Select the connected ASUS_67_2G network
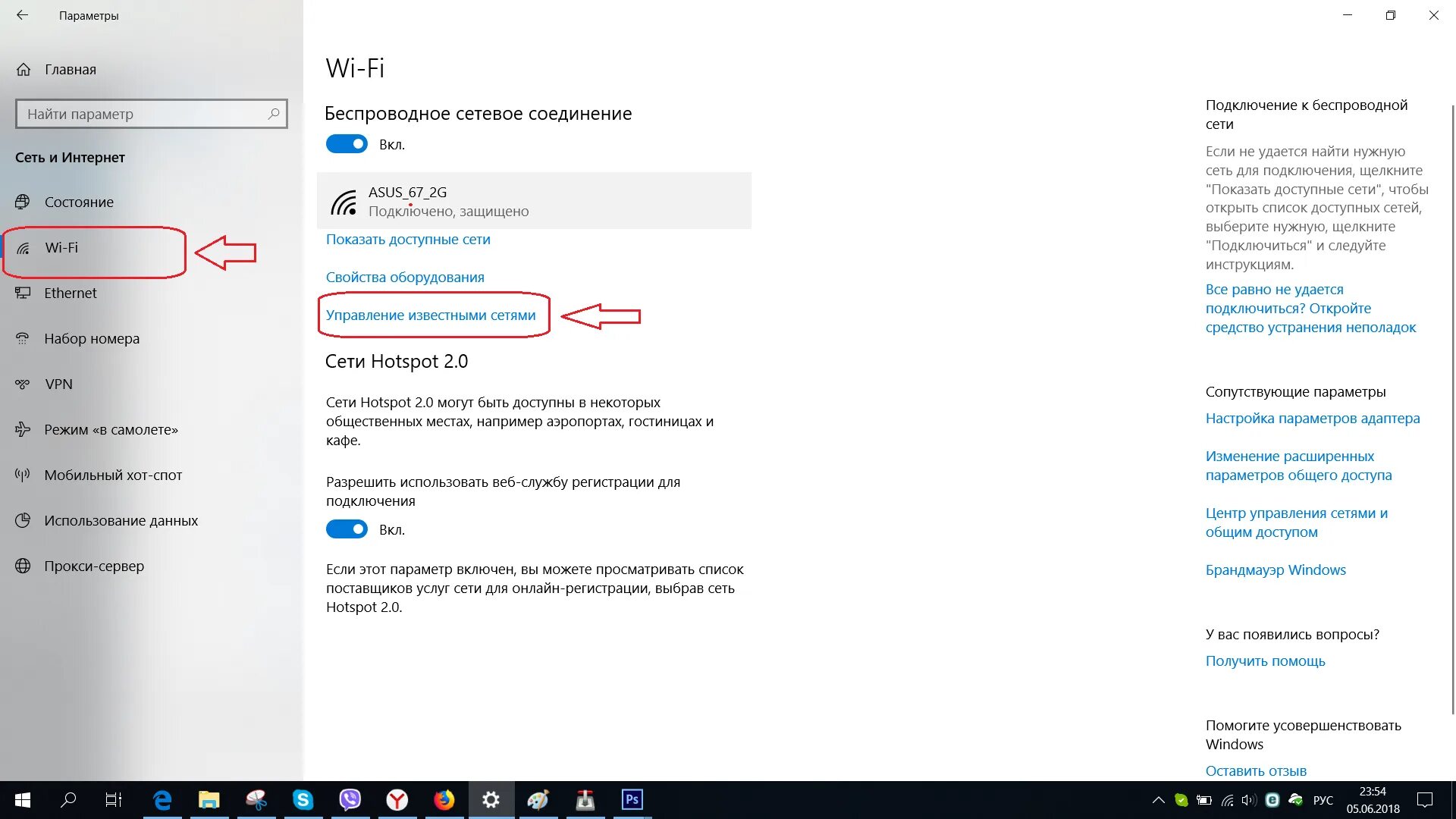Screen dimensions: 1456x819 pyautogui.click(x=534, y=201)
